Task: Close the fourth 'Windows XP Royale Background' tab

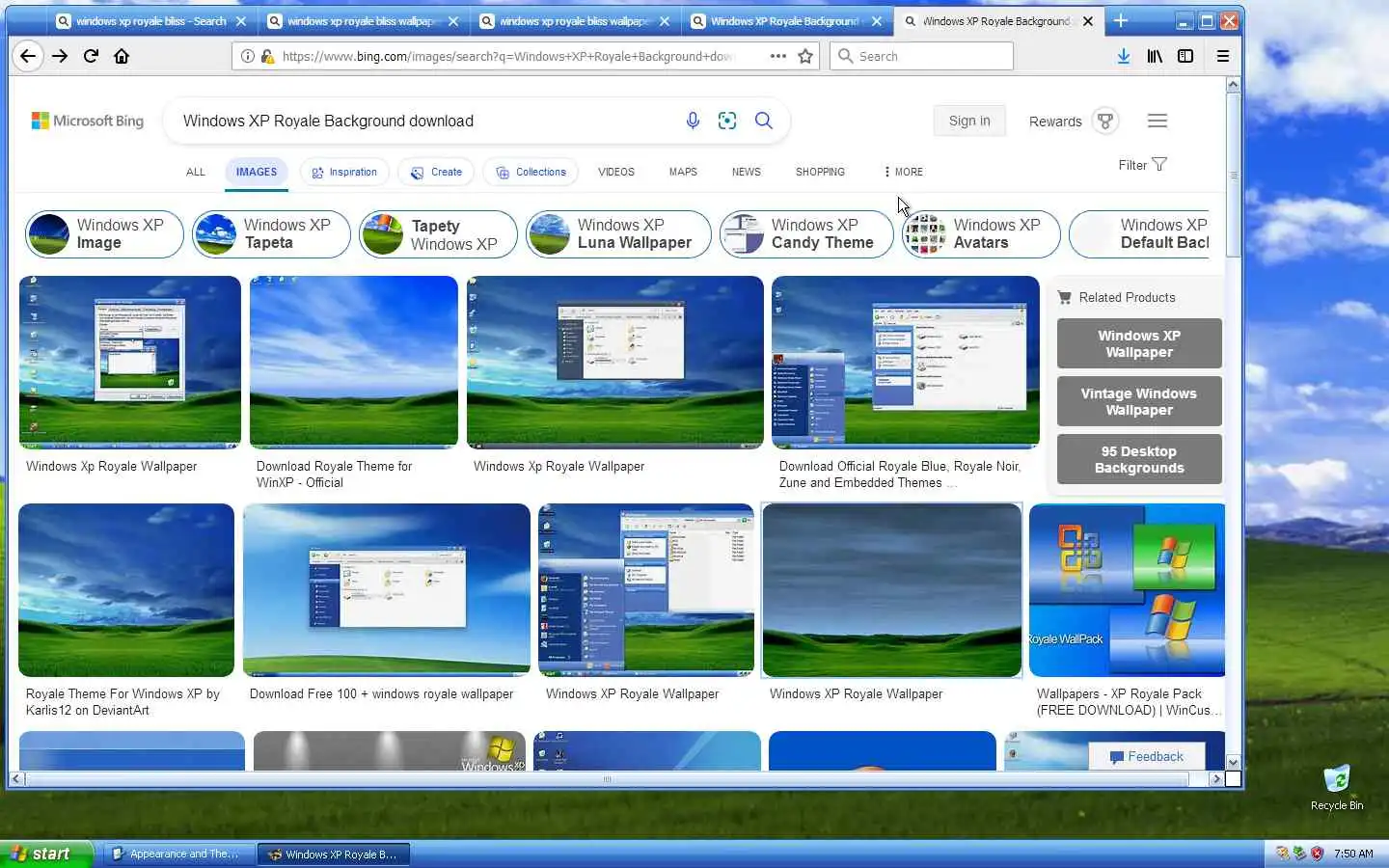Action: [x=876, y=20]
